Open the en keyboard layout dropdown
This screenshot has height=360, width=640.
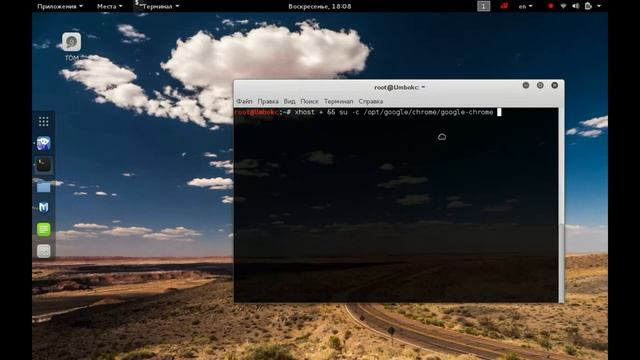click(525, 6)
